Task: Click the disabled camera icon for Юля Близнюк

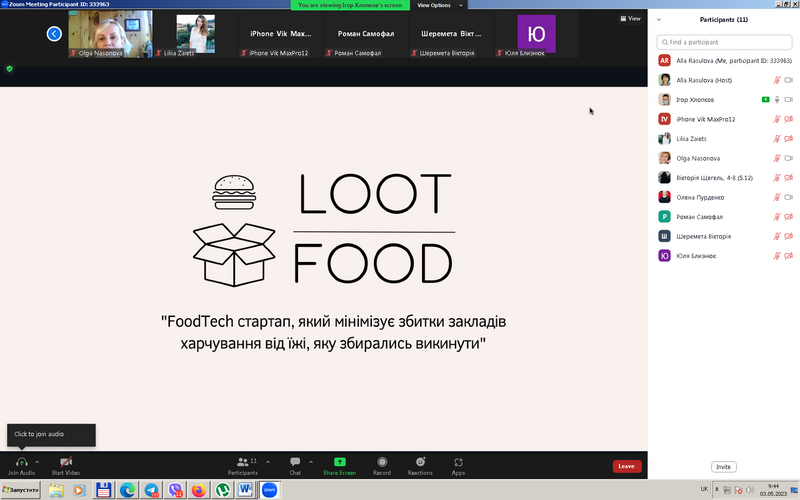Action: (x=788, y=256)
